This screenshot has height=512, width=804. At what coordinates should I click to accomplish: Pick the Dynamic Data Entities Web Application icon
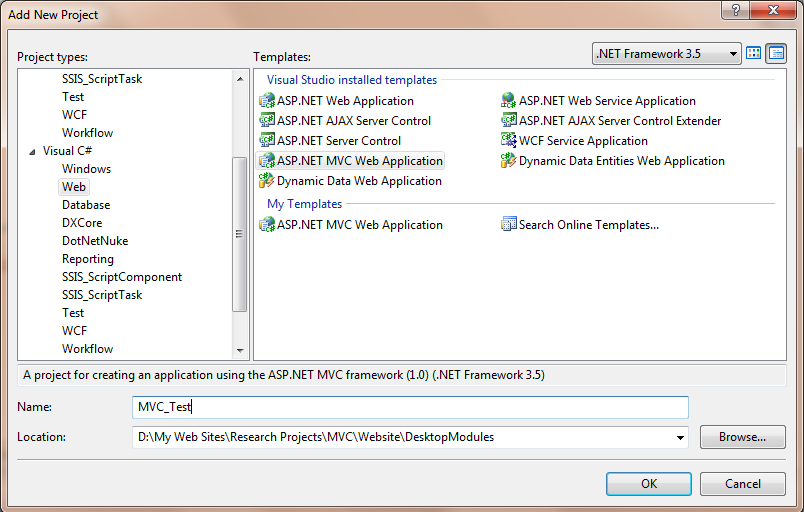point(508,160)
